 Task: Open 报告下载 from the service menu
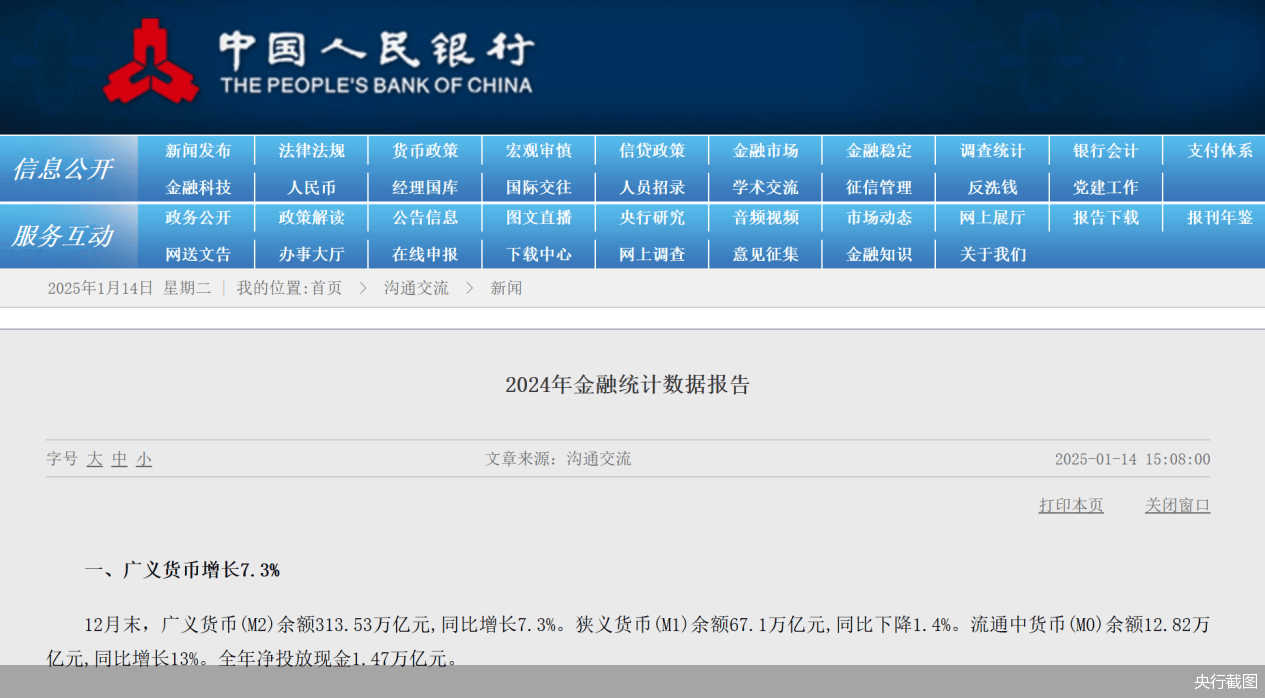click(1105, 218)
